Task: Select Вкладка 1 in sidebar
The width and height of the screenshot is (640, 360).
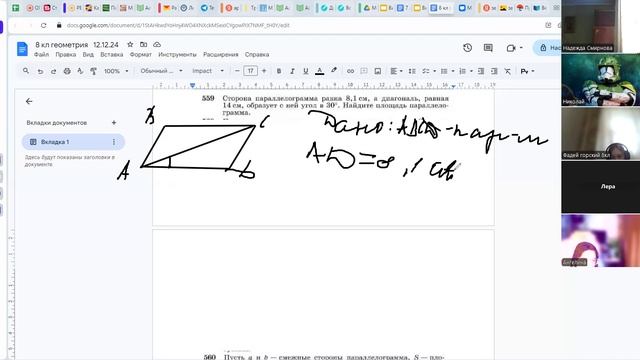Action: (x=73, y=142)
